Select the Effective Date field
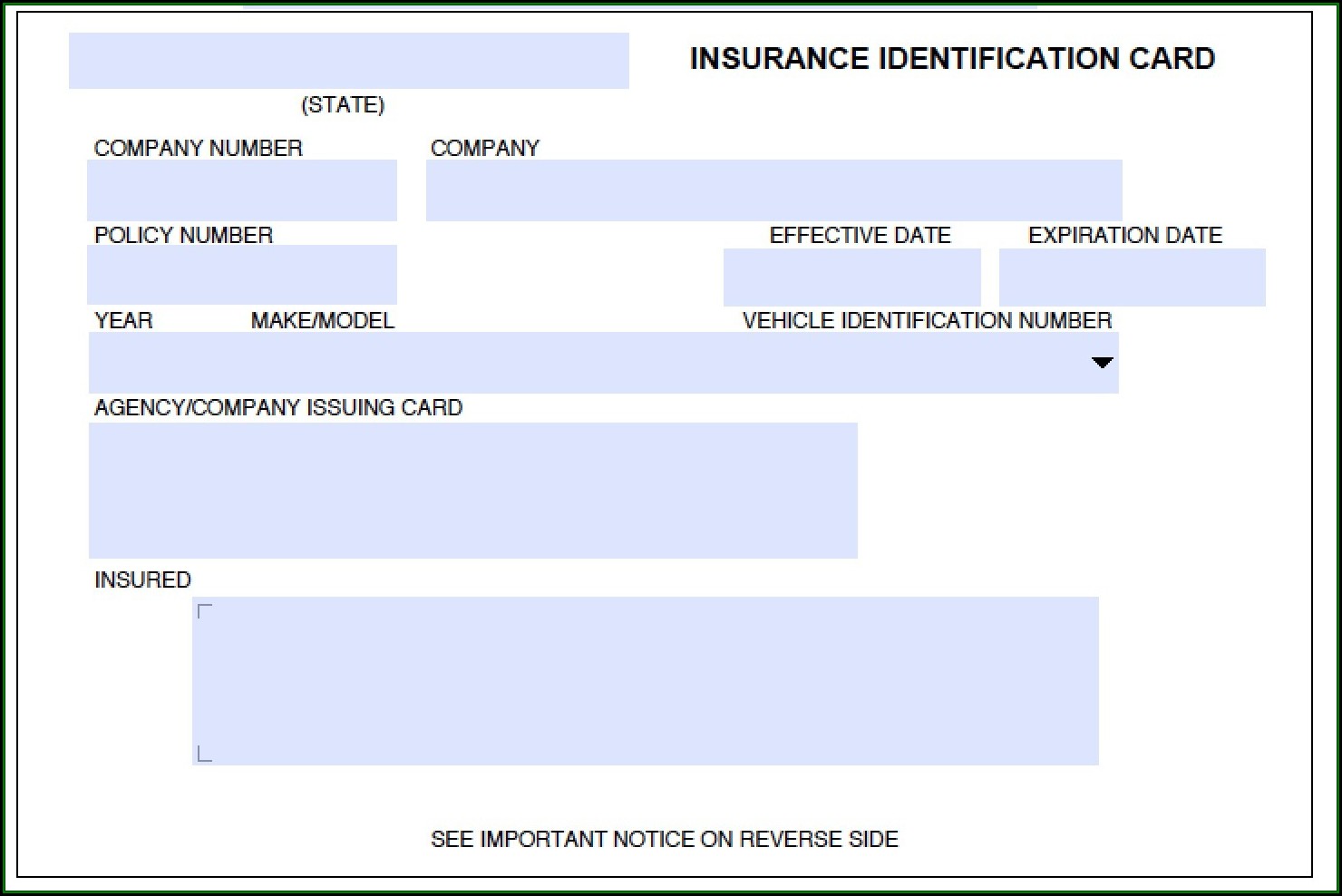This screenshot has height=896, width=1342. click(x=851, y=277)
